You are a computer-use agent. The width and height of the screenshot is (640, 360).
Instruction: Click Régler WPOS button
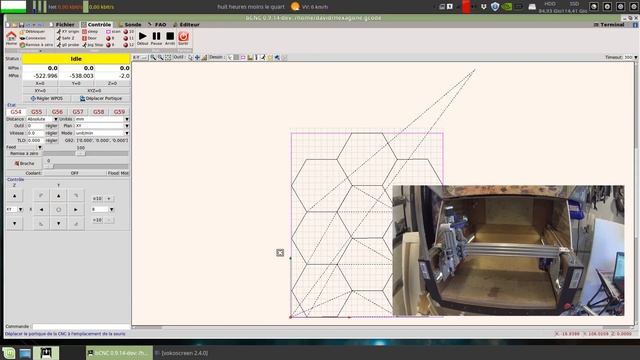pos(47,98)
